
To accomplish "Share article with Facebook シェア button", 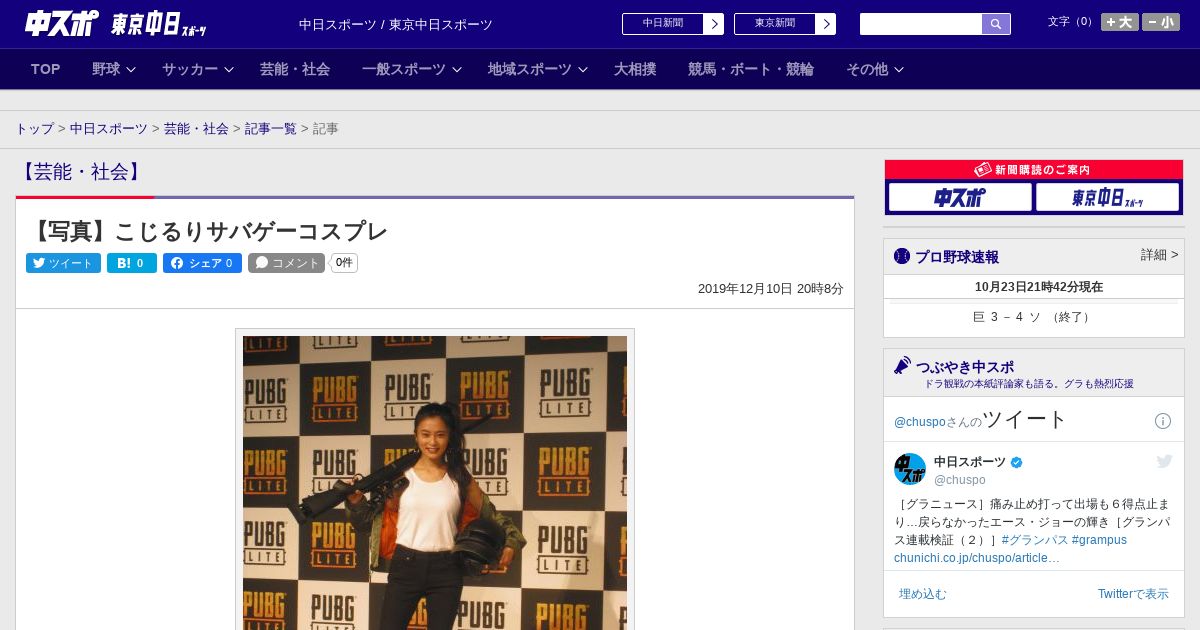I will point(202,263).
